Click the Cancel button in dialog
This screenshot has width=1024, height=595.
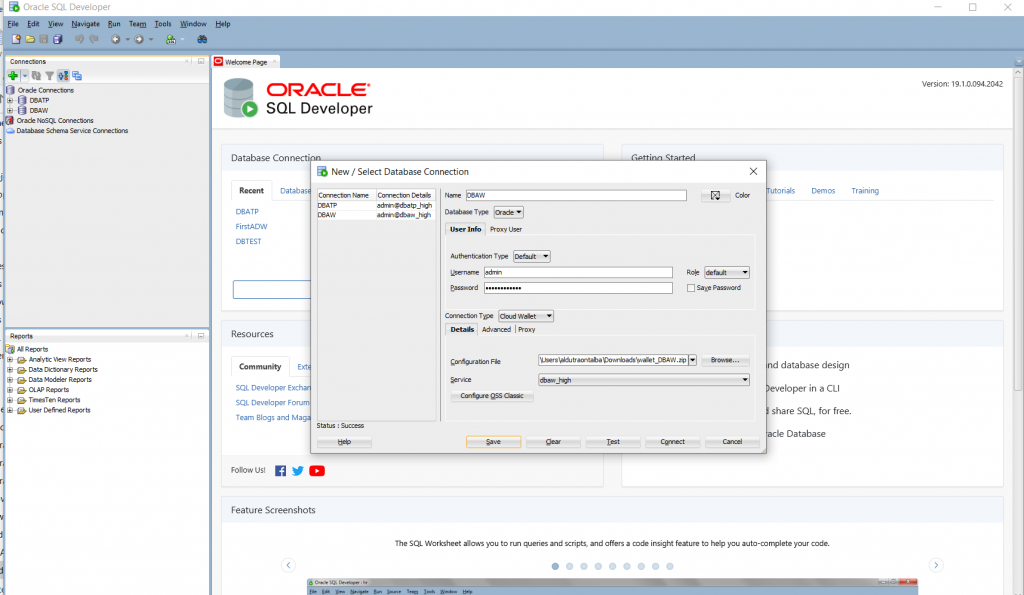[732, 442]
